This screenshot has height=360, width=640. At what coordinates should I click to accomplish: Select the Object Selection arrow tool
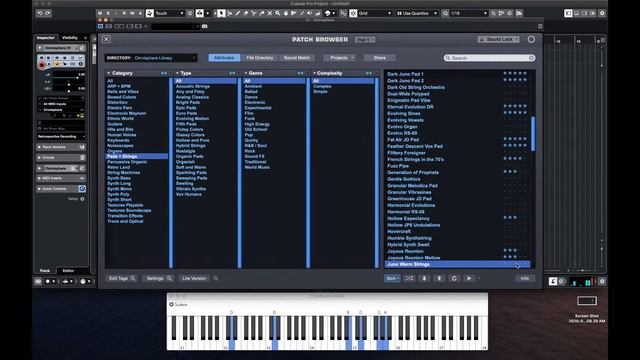tap(221, 13)
